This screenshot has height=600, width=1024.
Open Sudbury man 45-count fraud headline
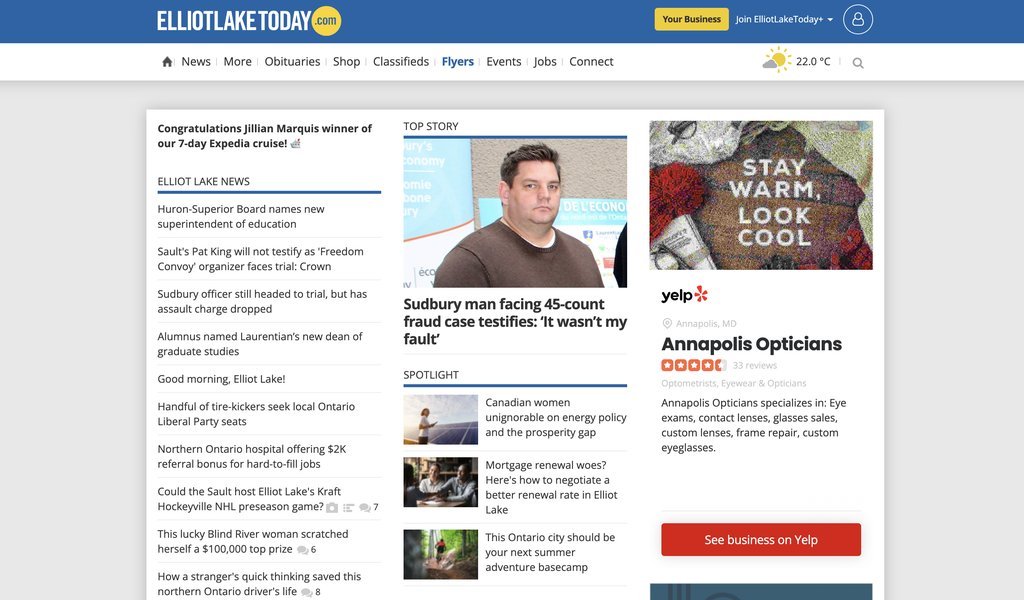tap(515, 322)
